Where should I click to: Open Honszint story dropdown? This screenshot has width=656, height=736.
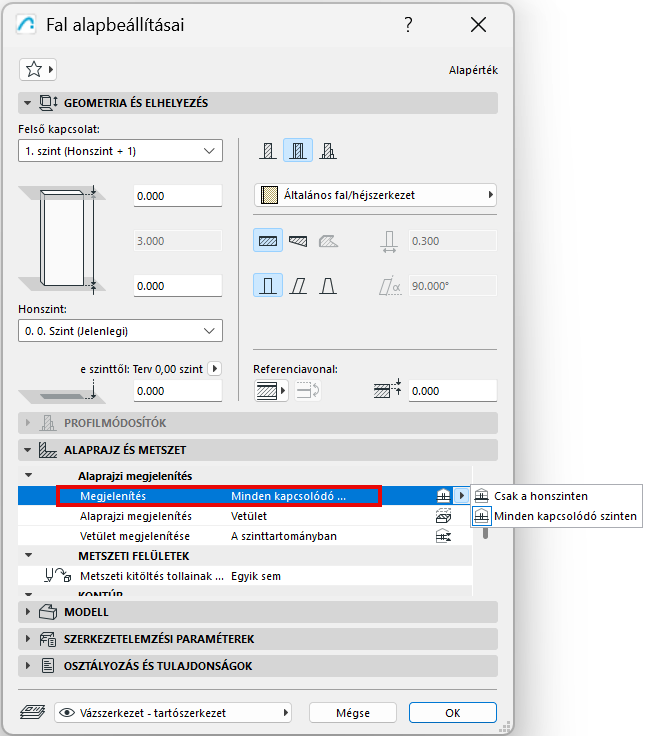point(120,331)
